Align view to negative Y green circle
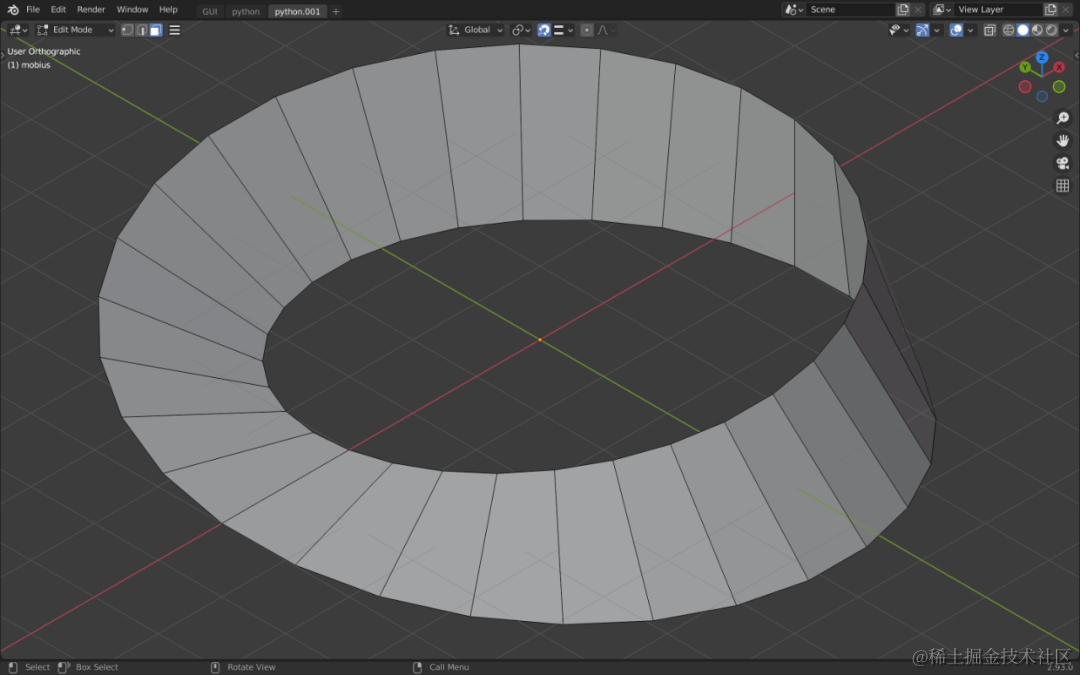Viewport: 1080px width, 675px height. 1059,87
